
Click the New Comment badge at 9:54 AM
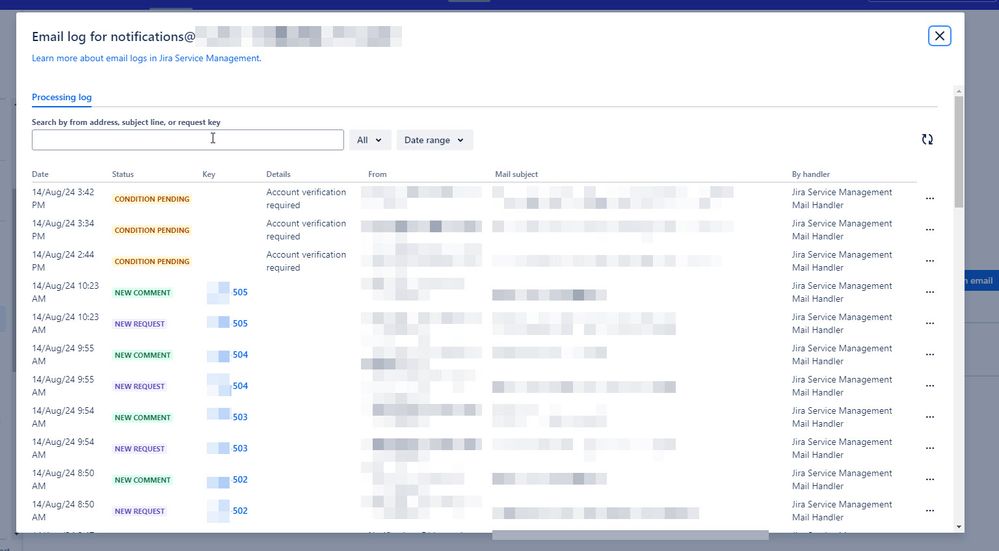pyautogui.click(x=143, y=417)
